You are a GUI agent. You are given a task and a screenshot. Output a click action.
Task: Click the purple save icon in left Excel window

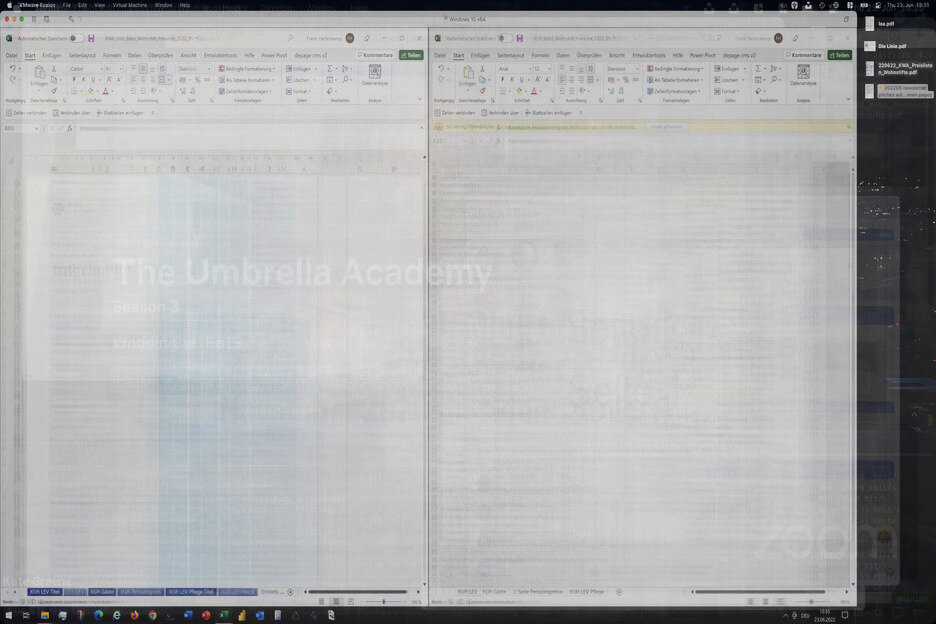(91, 38)
